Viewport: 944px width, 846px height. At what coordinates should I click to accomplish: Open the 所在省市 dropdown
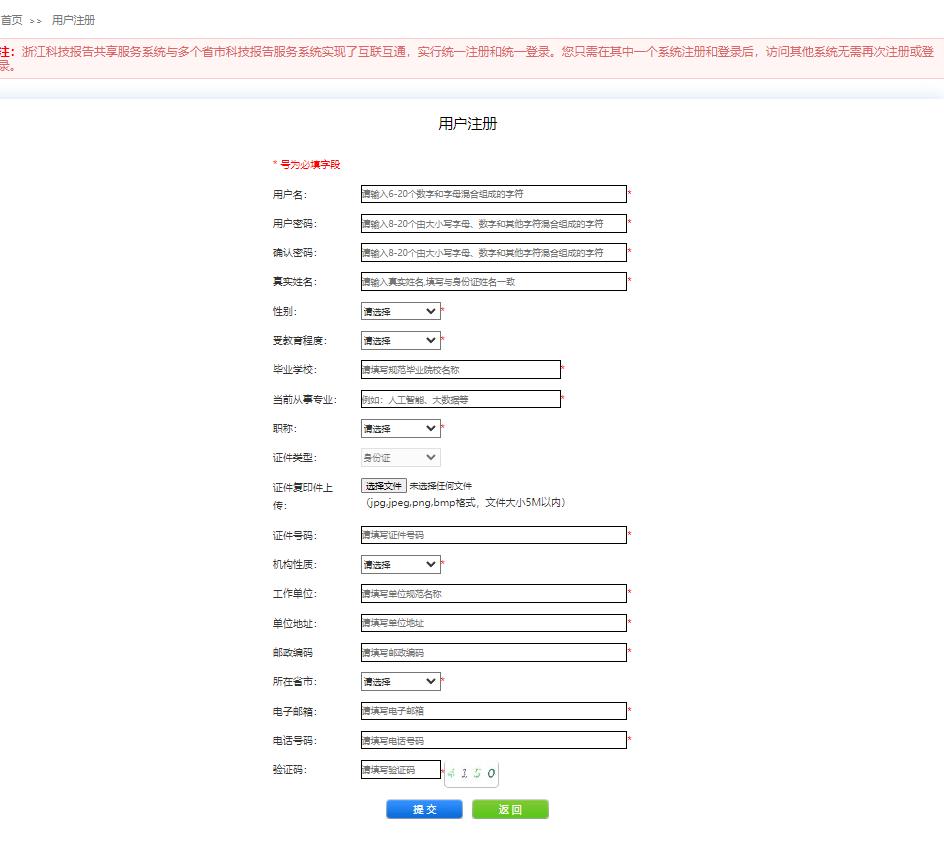[400, 682]
